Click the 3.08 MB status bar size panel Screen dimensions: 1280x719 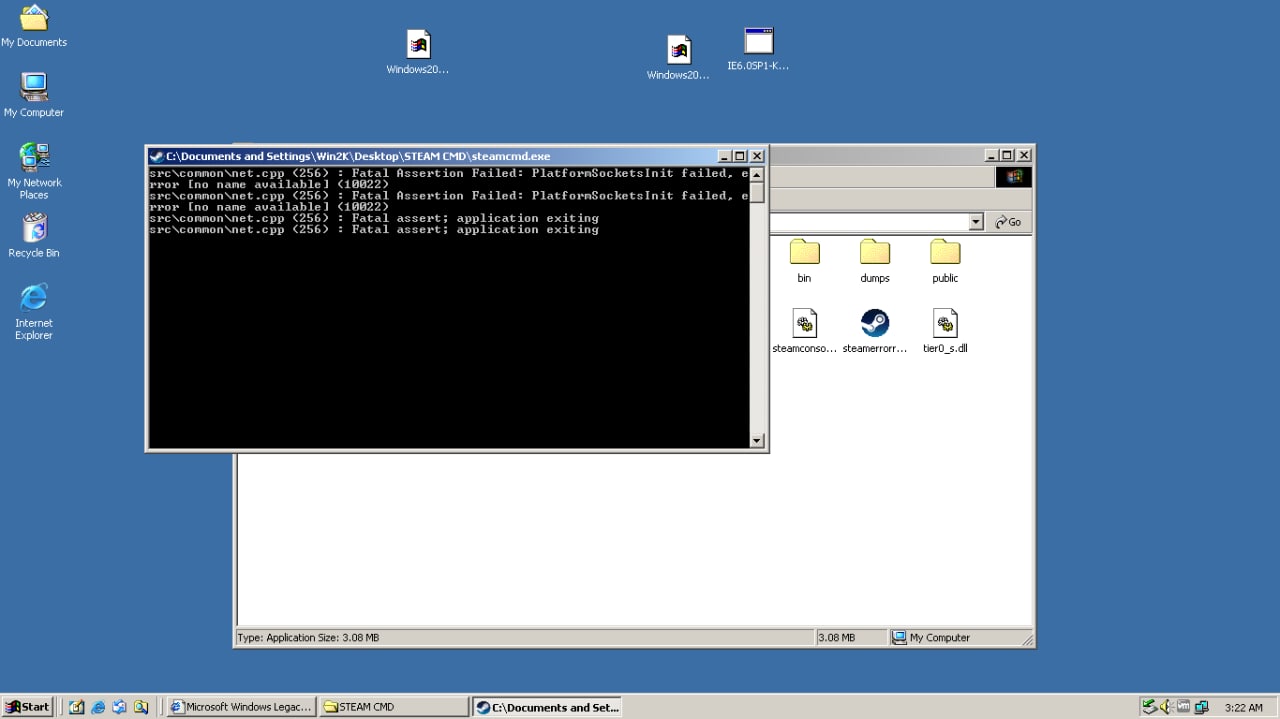point(850,637)
